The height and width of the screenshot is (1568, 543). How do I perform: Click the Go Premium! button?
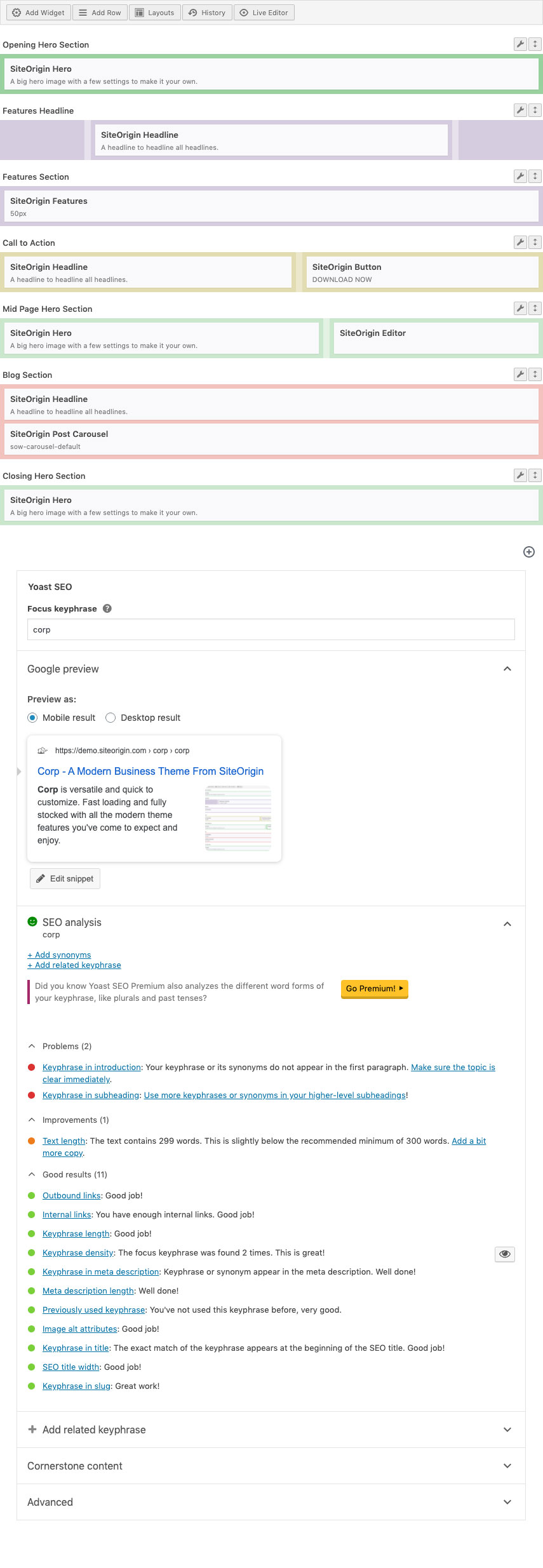pyautogui.click(x=375, y=989)
